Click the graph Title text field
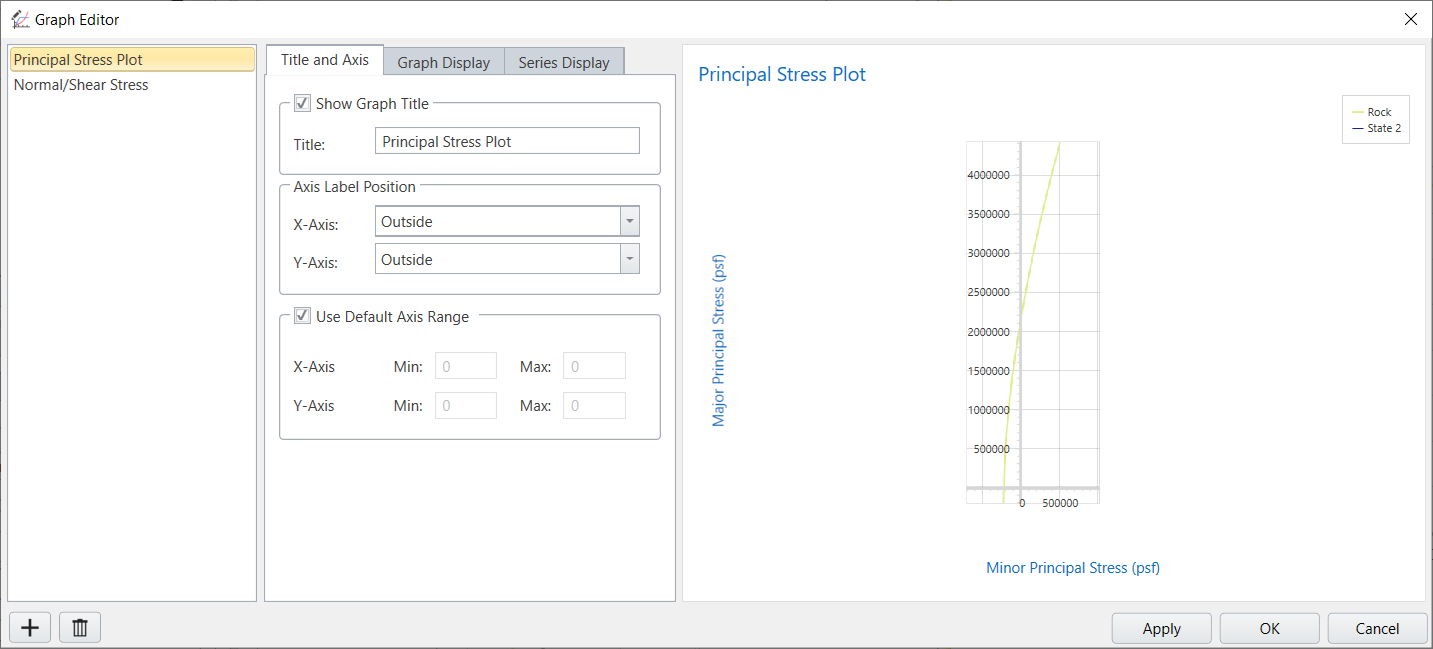Viewport: 1433px width, 649px height. pos(507,140)
